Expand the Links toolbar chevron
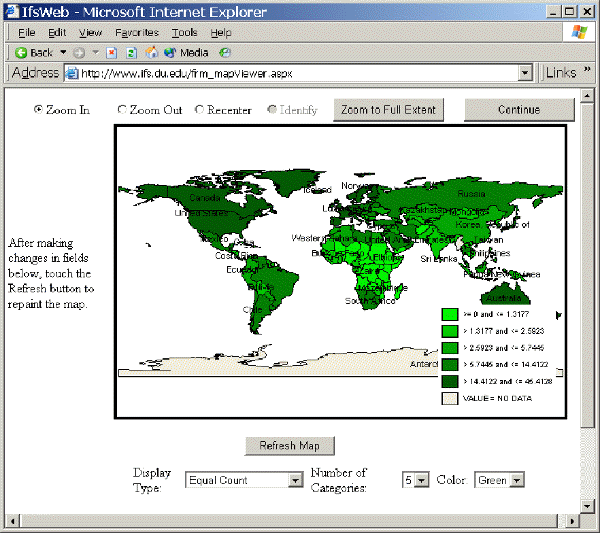The height and width of the screenshot is (533, 600). click(587, 69)
